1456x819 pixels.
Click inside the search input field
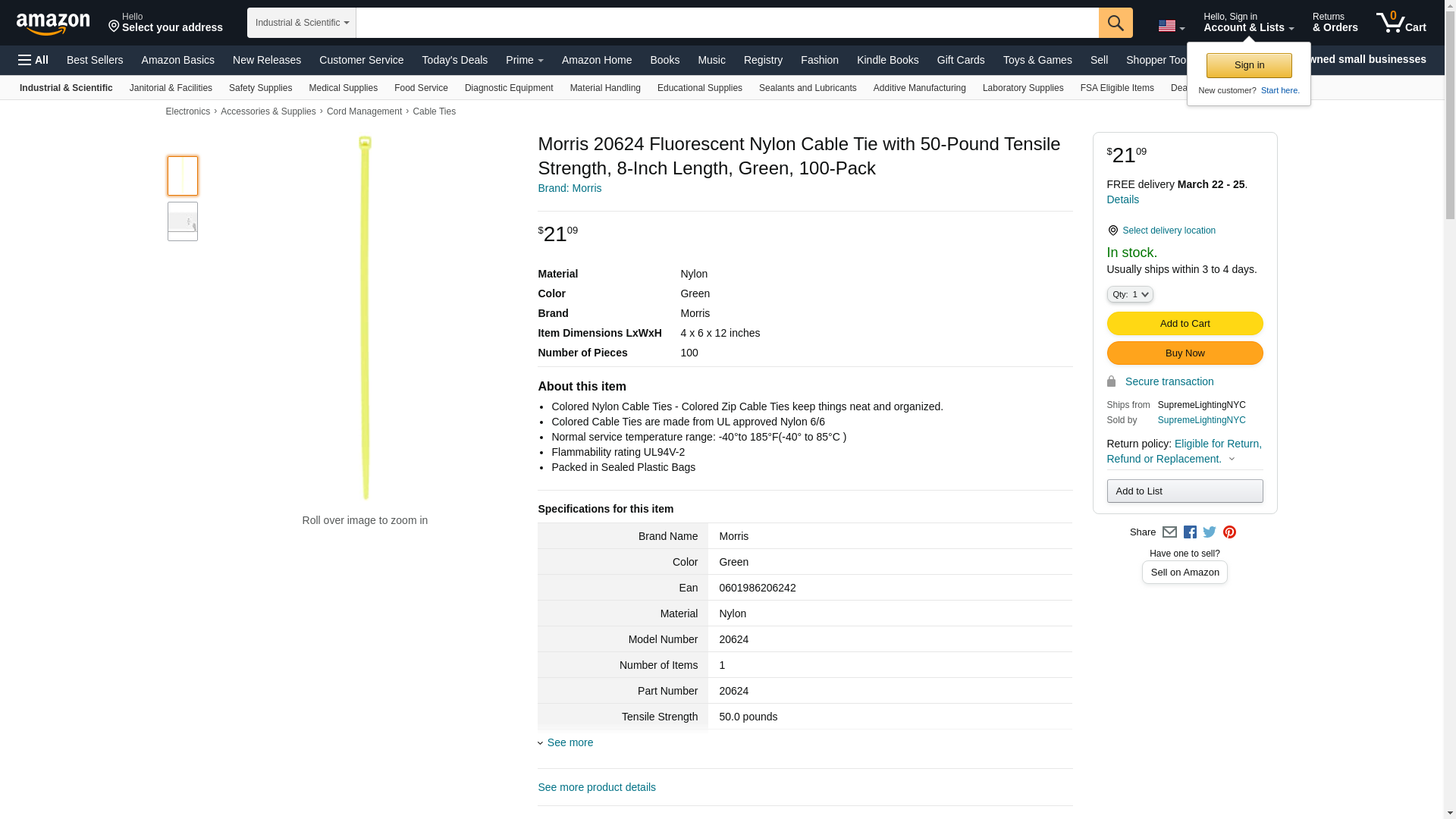pyautogui.click(x=726, y=23)
